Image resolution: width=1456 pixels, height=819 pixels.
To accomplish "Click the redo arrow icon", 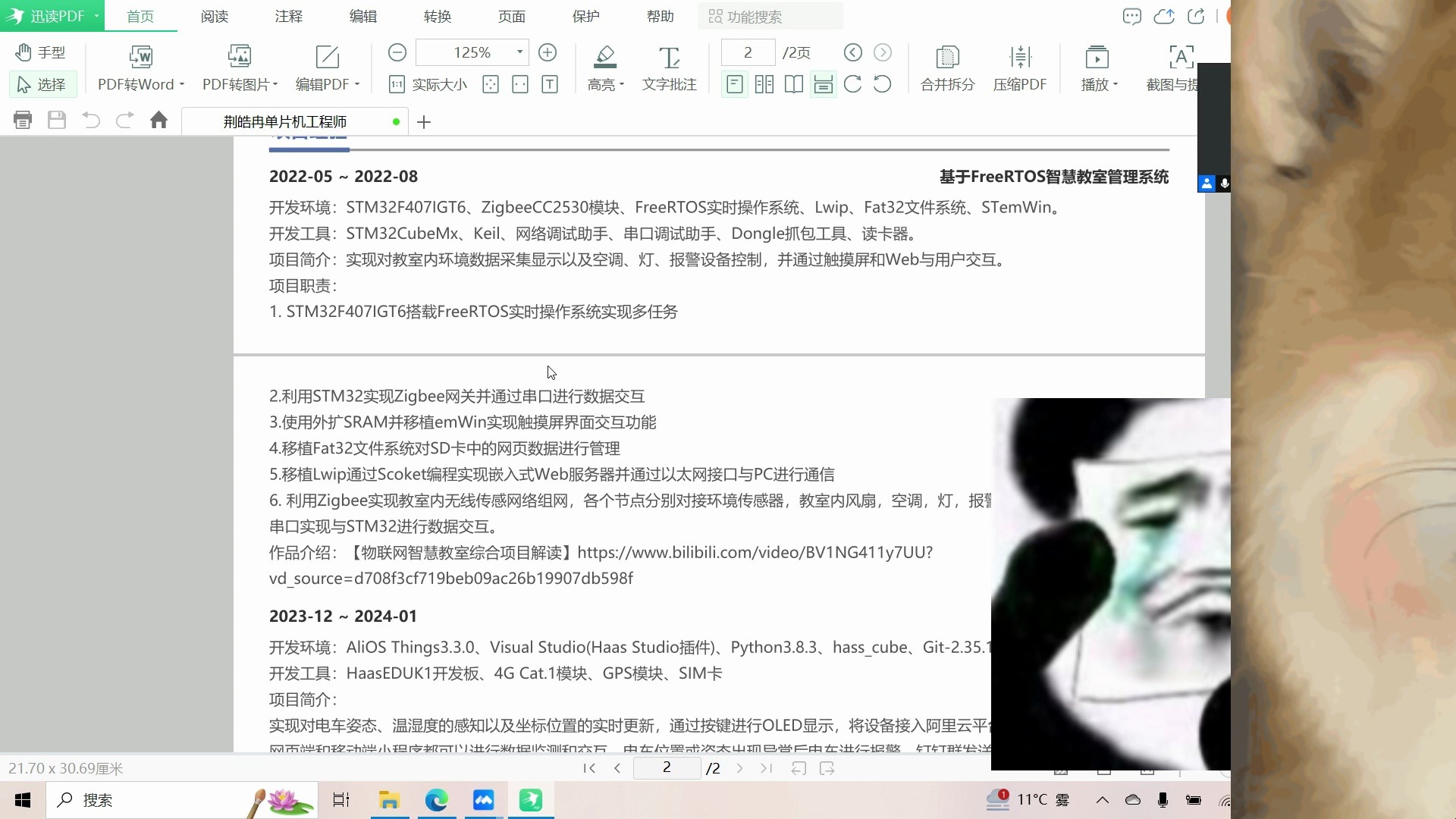I will coord(125,120).
